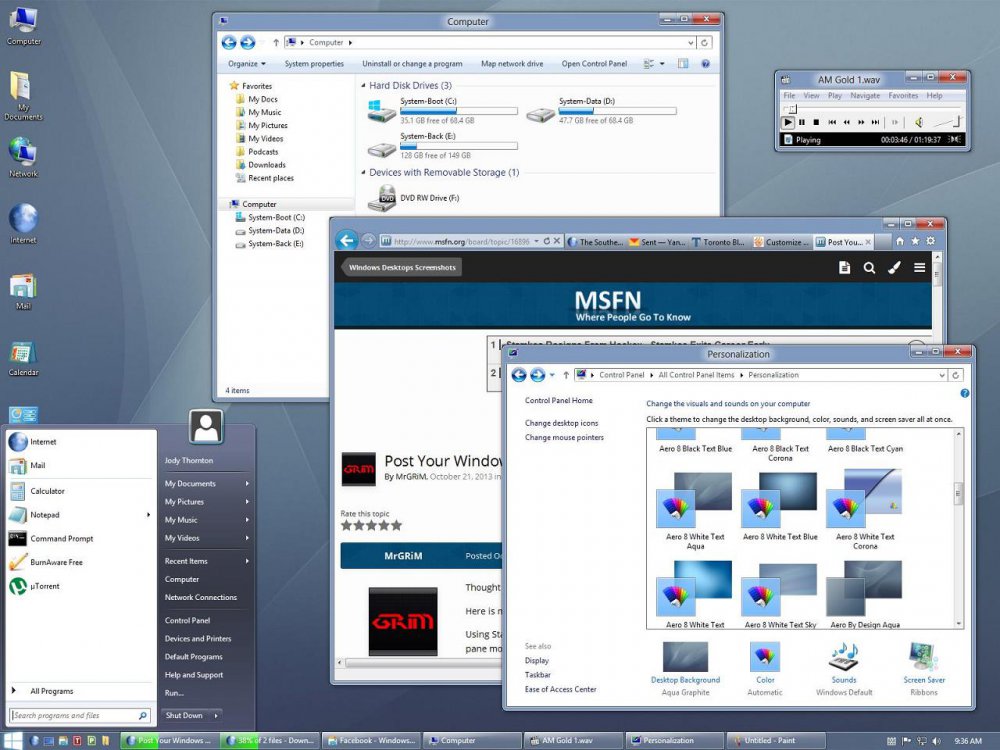Launch µTorrent from the Start menu
The height and width of the screenshot is (750, 1000).
click(x=46, y=586)
